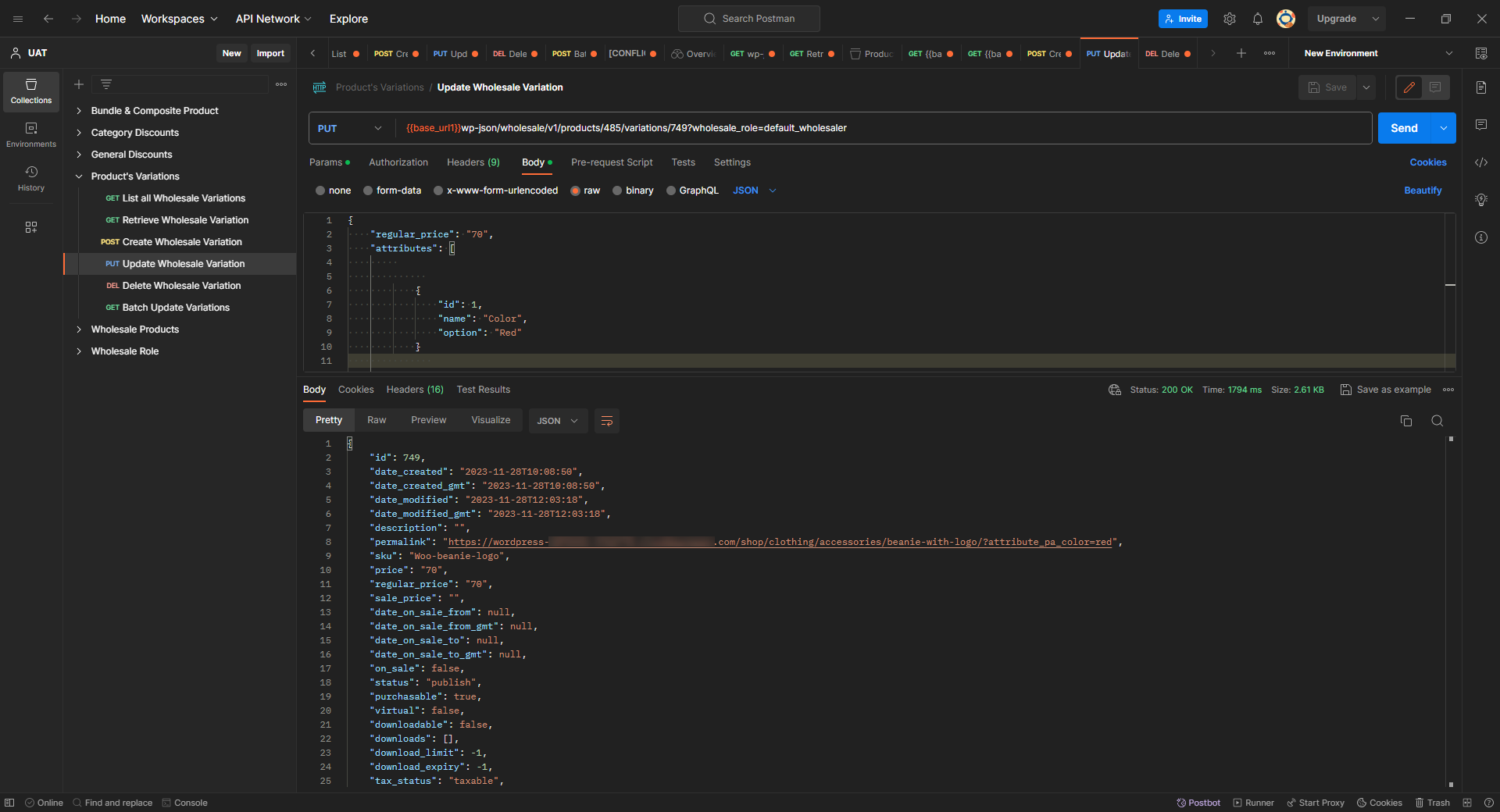Switch to the Headers (9) request tab
This screenshot has width=1500, height=812.
point(473,162)
